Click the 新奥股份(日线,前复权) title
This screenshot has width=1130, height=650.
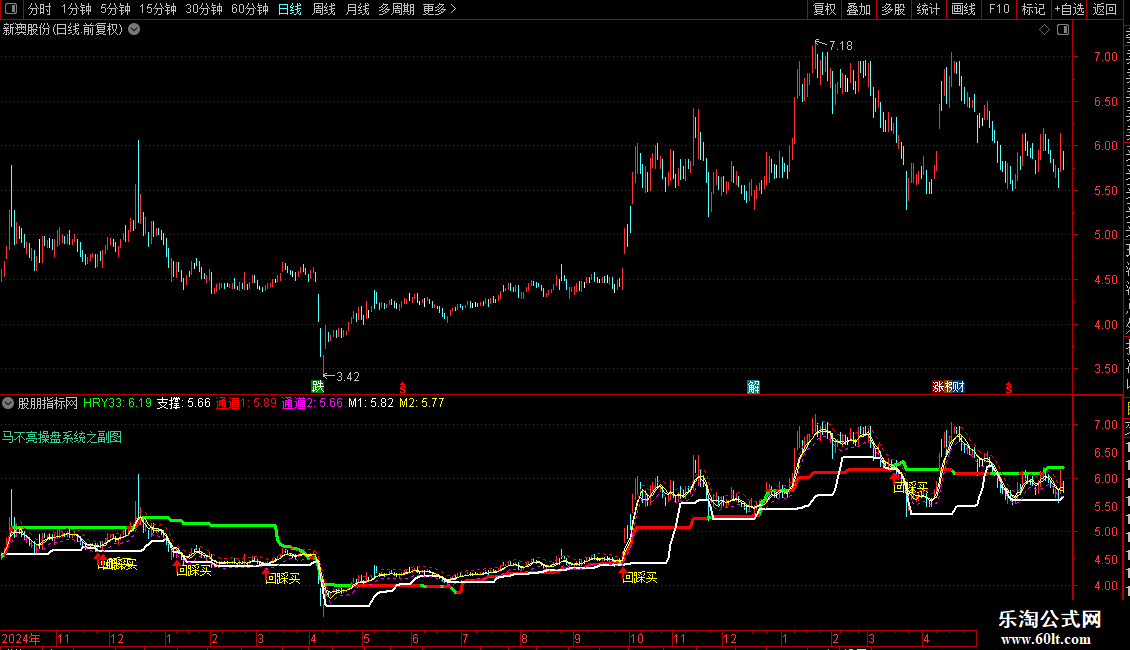click(x=63, y=30)
